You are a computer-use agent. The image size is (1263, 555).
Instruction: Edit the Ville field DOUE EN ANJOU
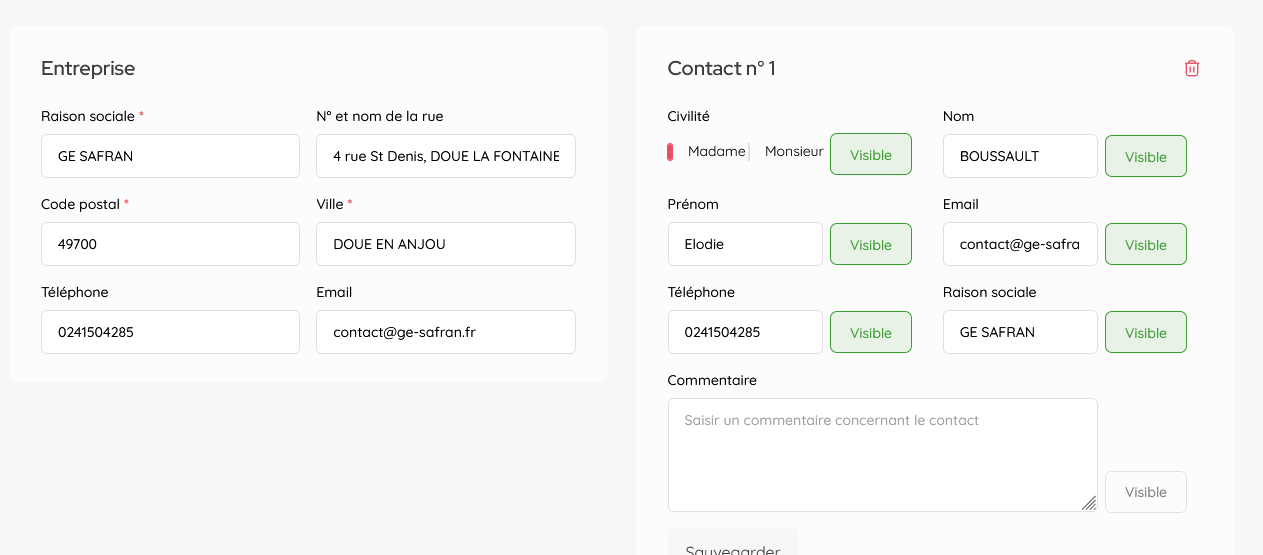click(x=445, y=244)
